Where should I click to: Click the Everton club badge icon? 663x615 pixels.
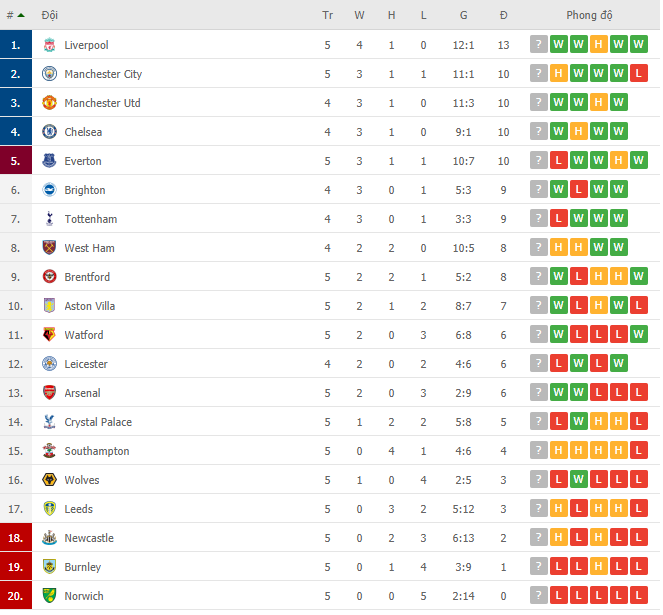[x=49, y=161]
